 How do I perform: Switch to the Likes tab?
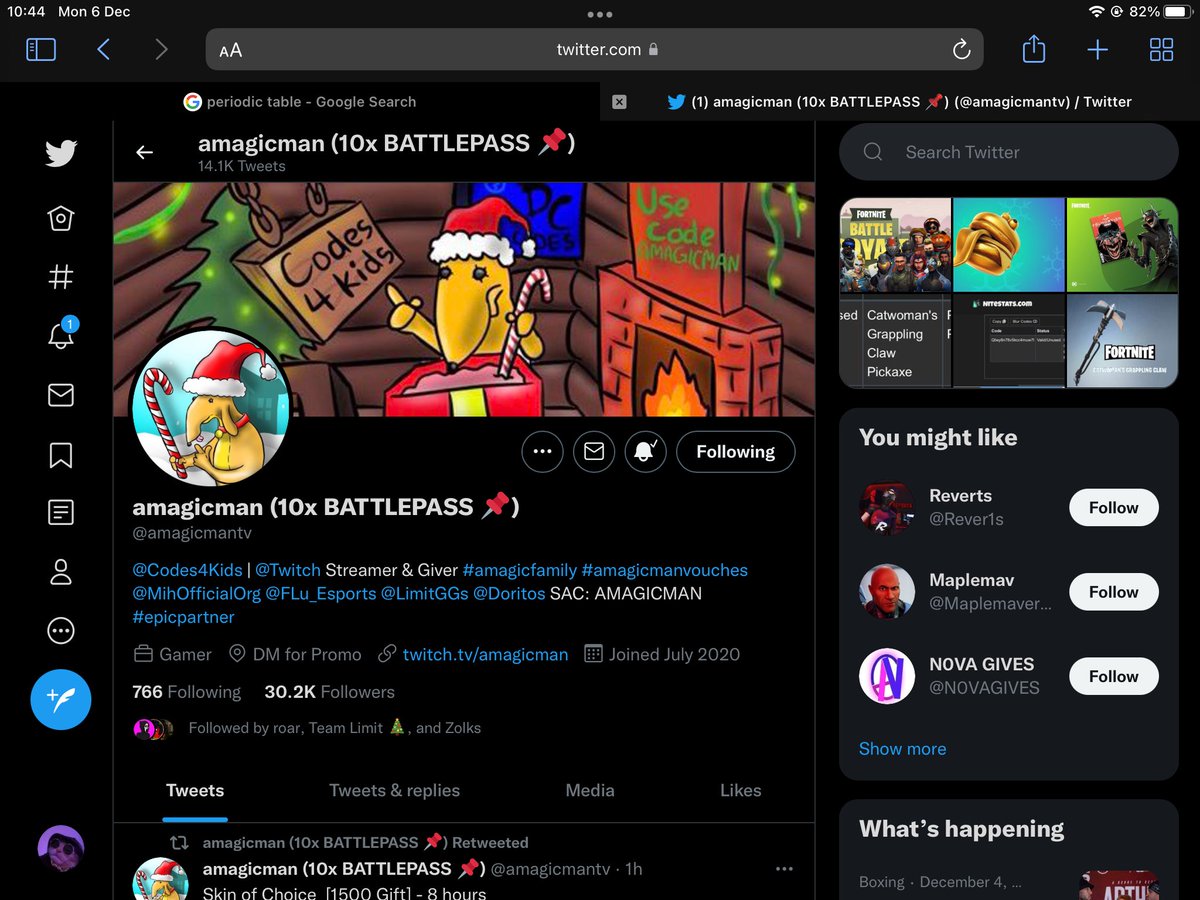coord(741,790)
